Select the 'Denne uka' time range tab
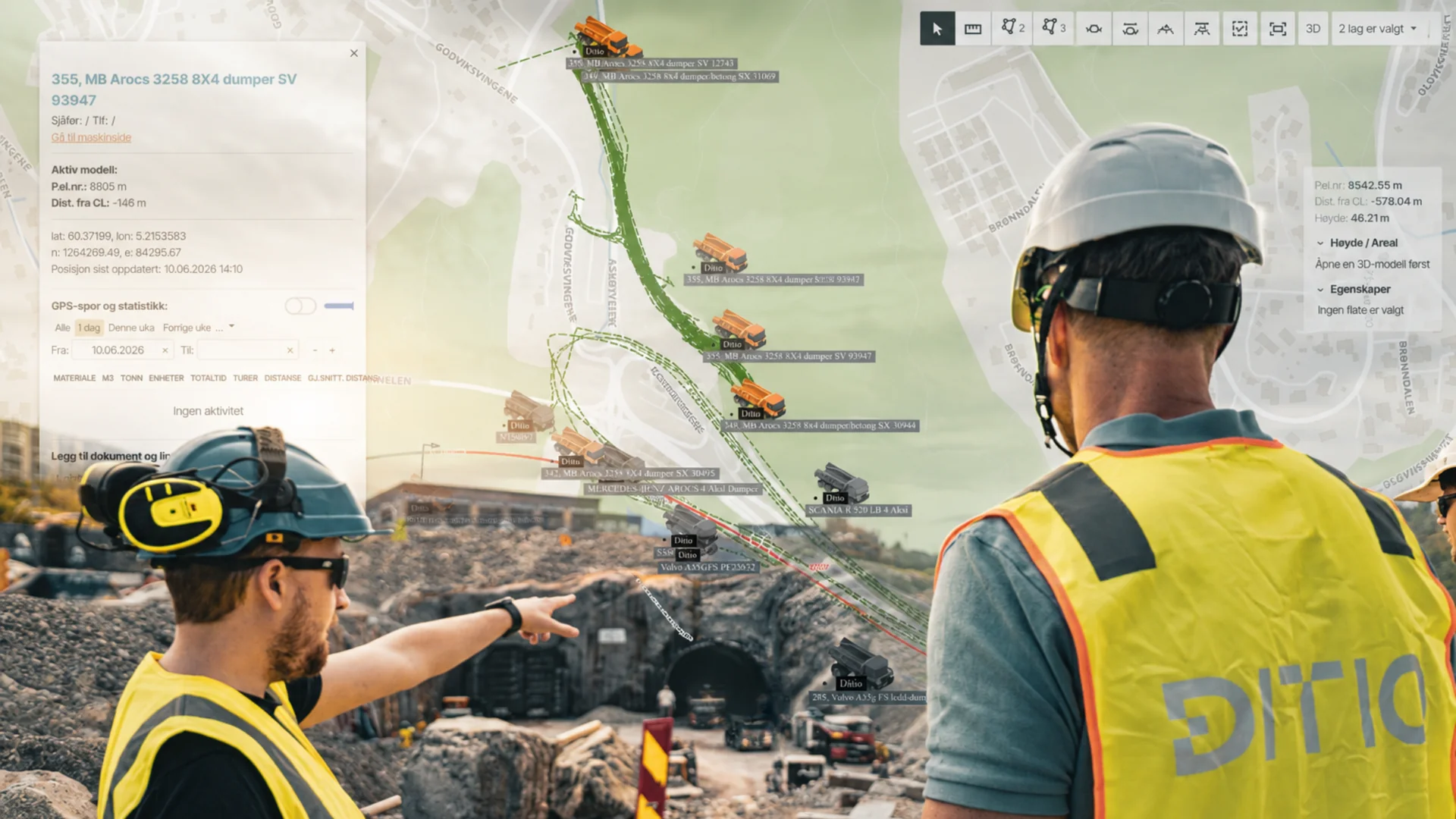This screenshot has height=819, width=1456. [131, 328]
